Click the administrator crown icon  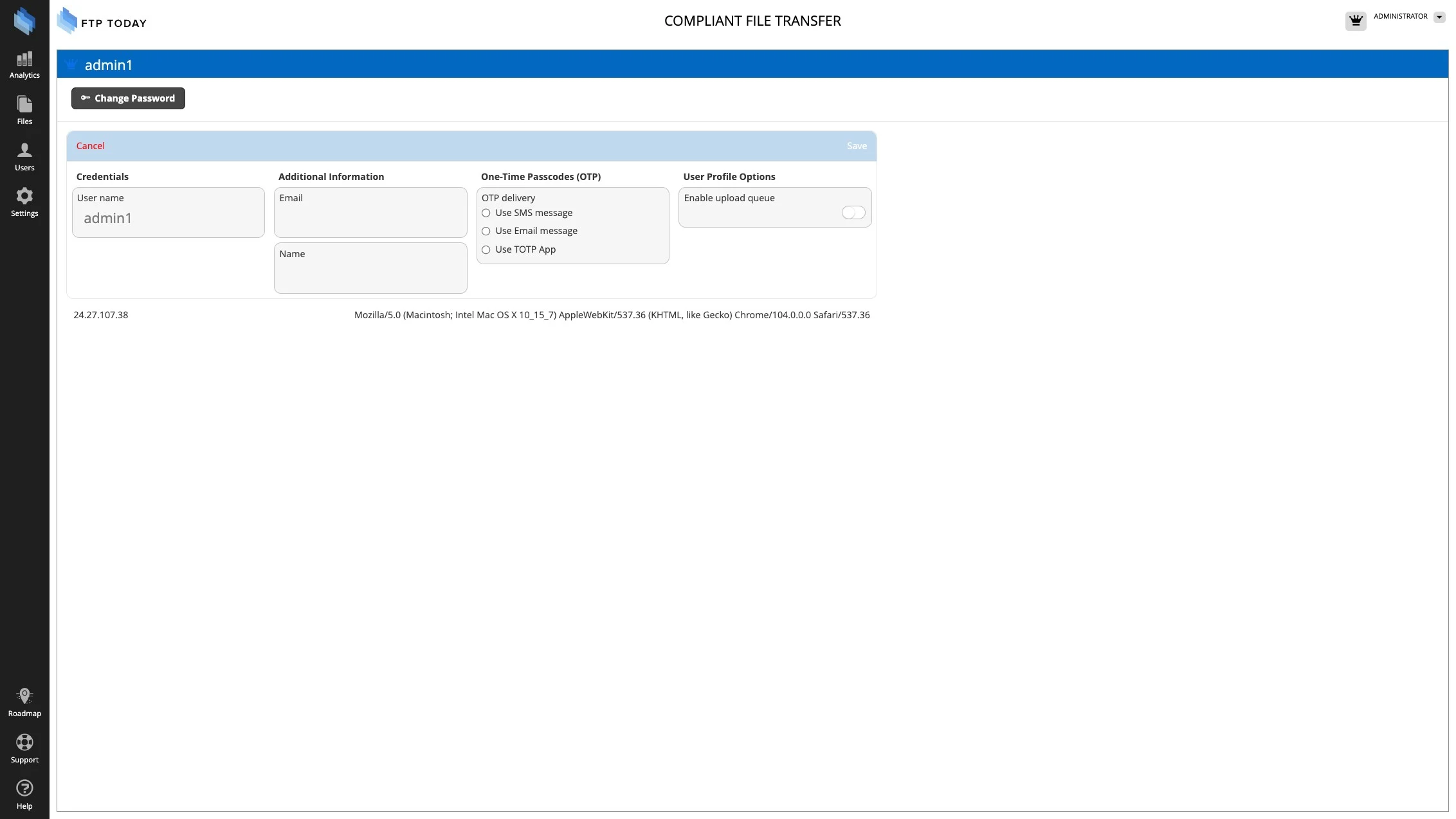pyautogui.click(x=1356, y=21)
